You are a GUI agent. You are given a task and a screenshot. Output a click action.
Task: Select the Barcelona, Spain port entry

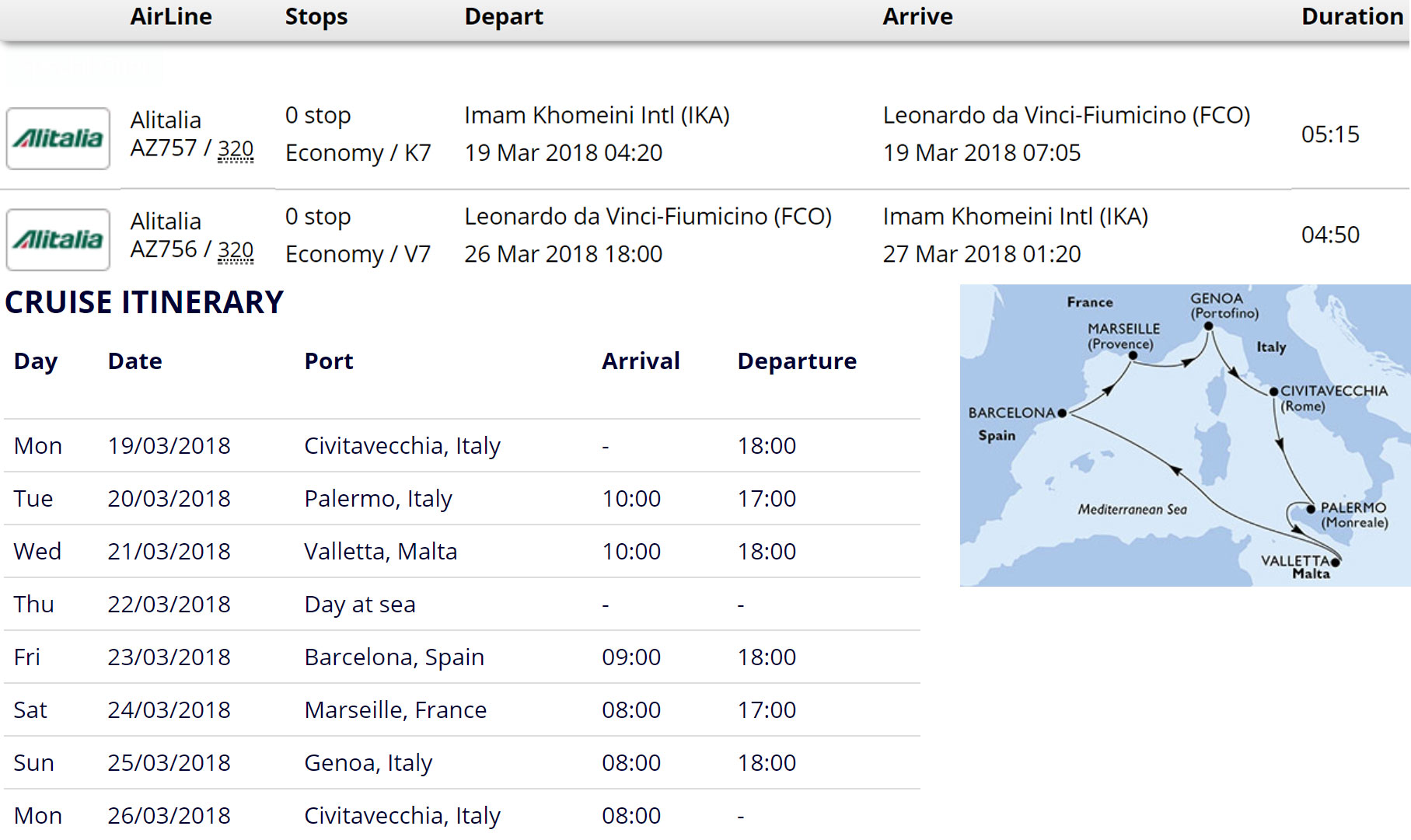coord(394,657)
